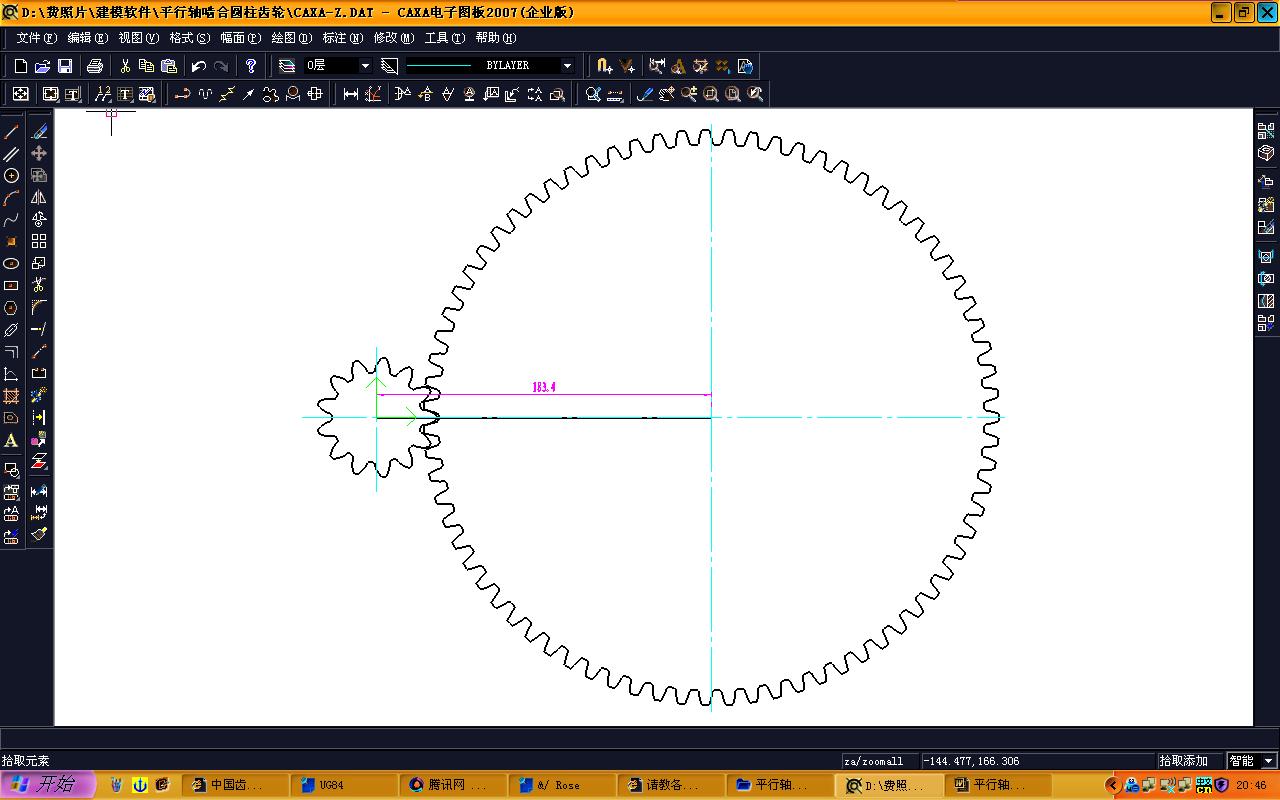Select the Circle drawing tool
1280x800 pixels.
12,176
